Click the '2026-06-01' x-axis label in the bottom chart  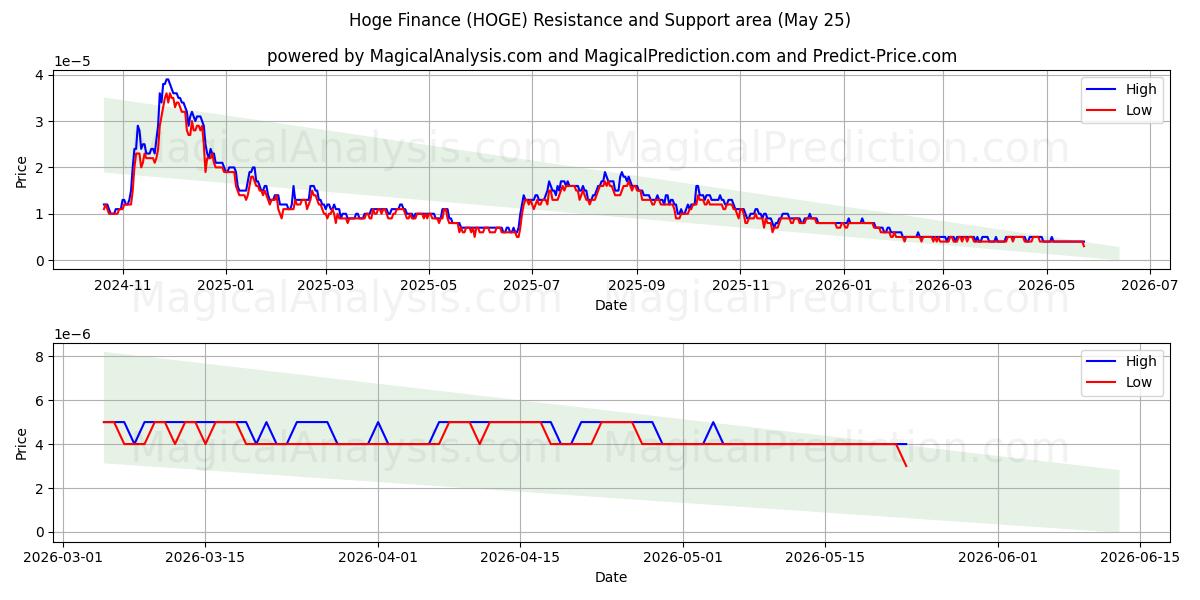coord(998,557)
